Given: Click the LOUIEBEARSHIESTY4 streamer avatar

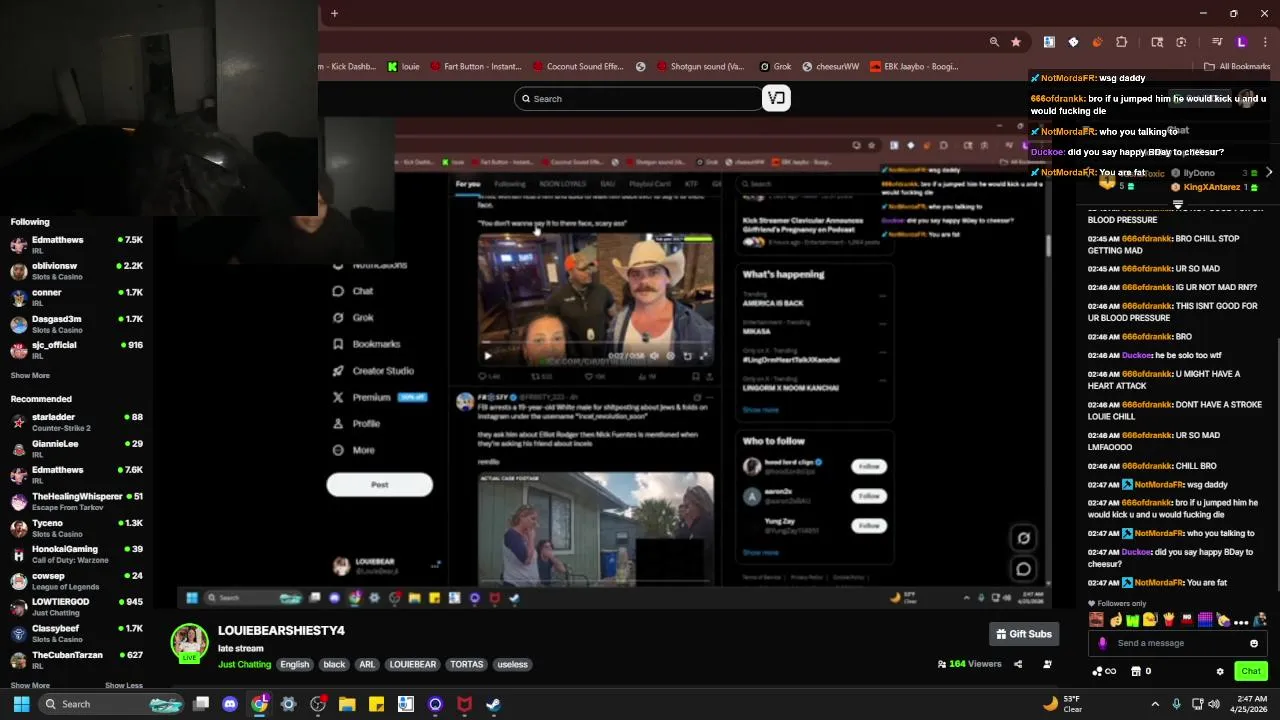Looking at the screenshot, I should [189, 643].
